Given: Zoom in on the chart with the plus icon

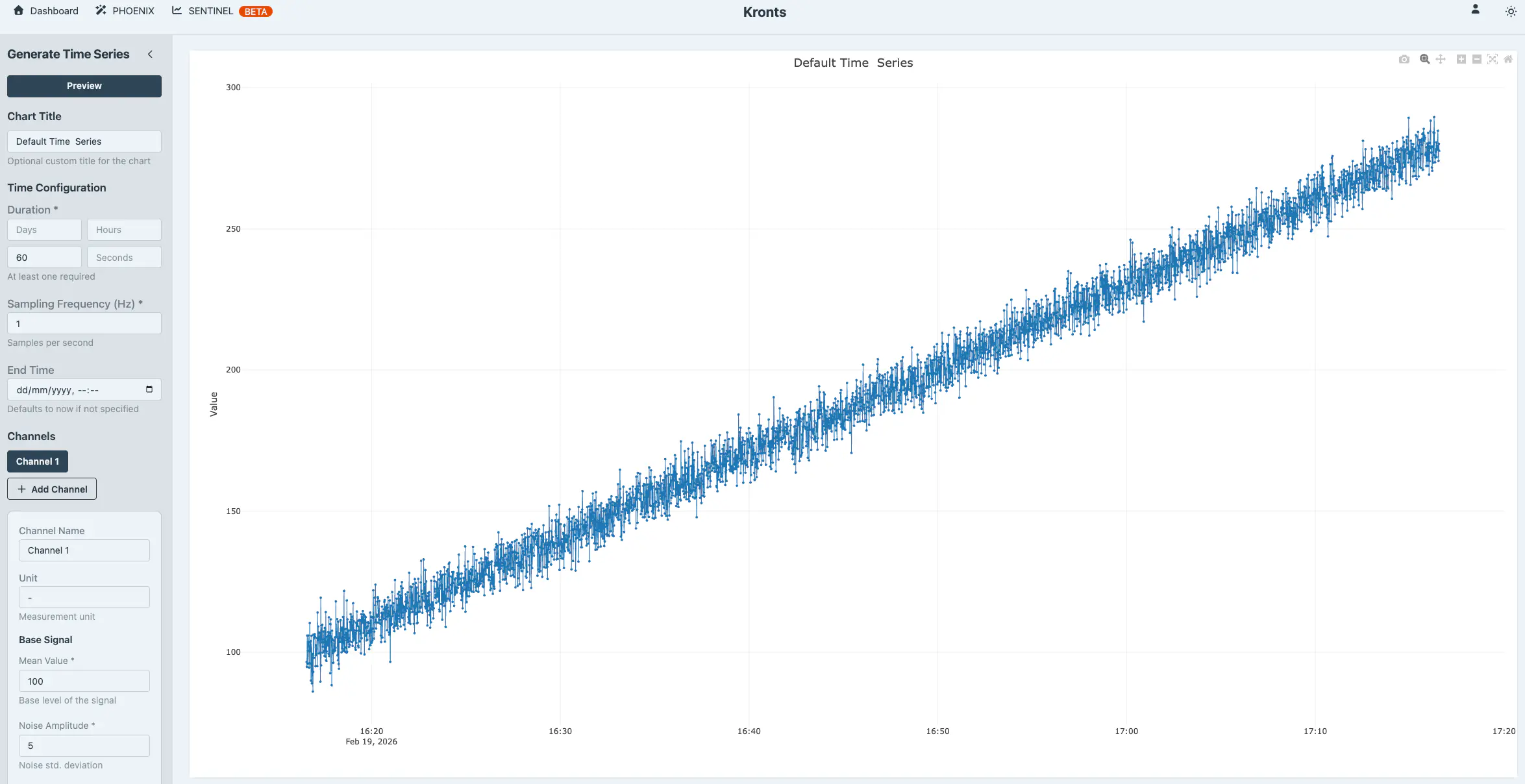Looking at the screenshot, I should tap(1461, 59).
